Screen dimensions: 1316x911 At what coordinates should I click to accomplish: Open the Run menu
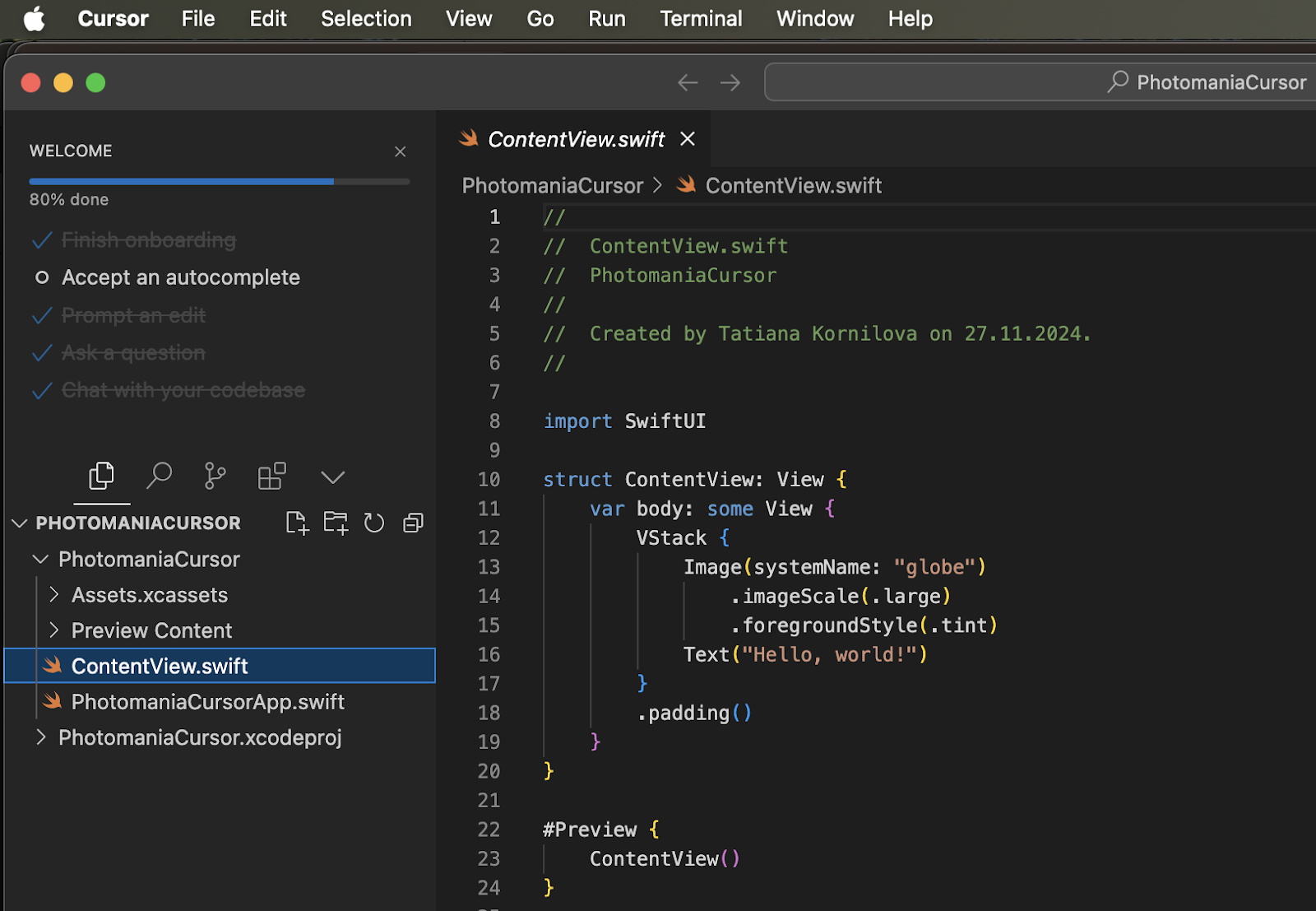point(607,18)
